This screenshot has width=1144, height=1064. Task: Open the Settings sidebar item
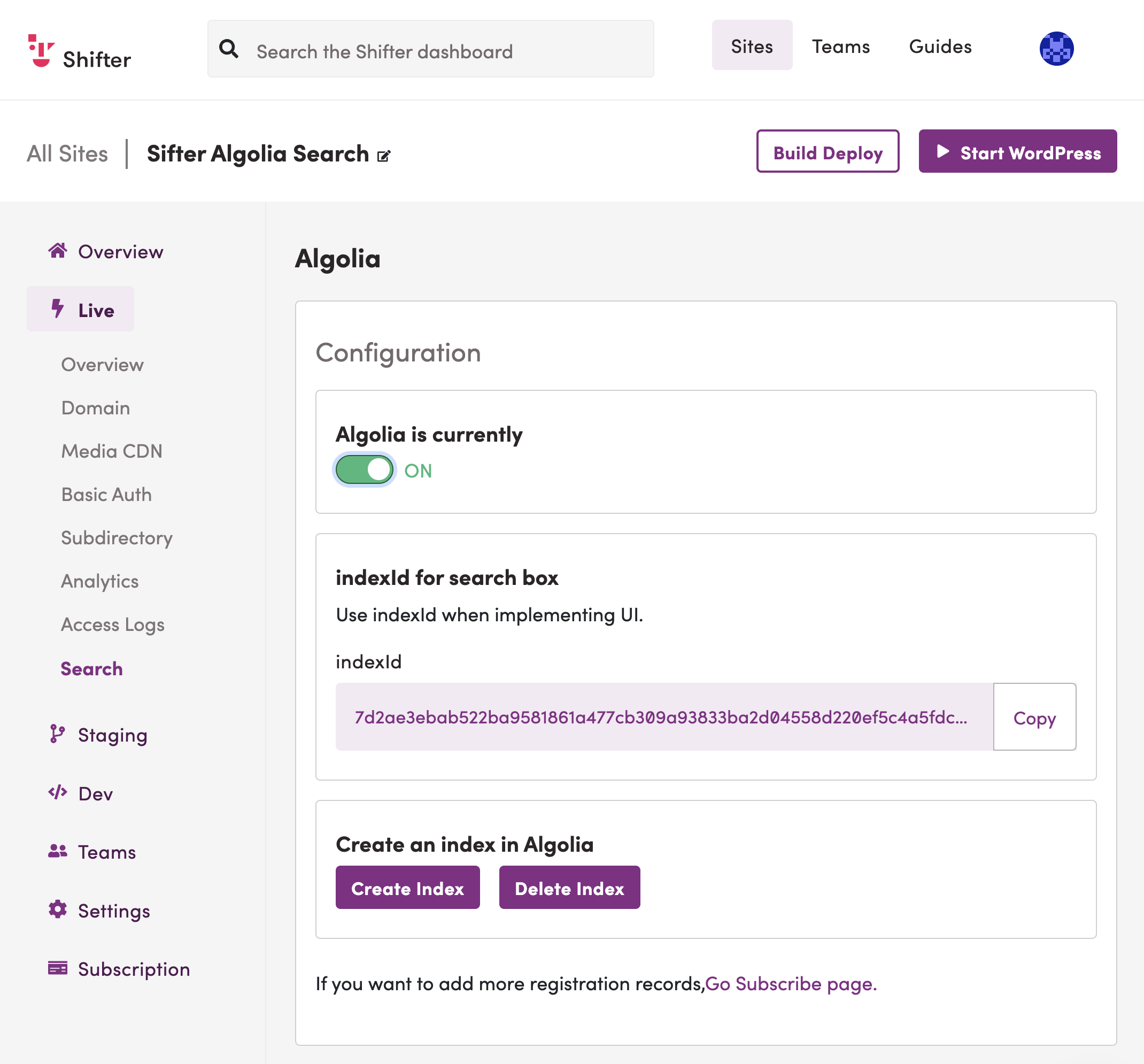click(x=99, y=911)
